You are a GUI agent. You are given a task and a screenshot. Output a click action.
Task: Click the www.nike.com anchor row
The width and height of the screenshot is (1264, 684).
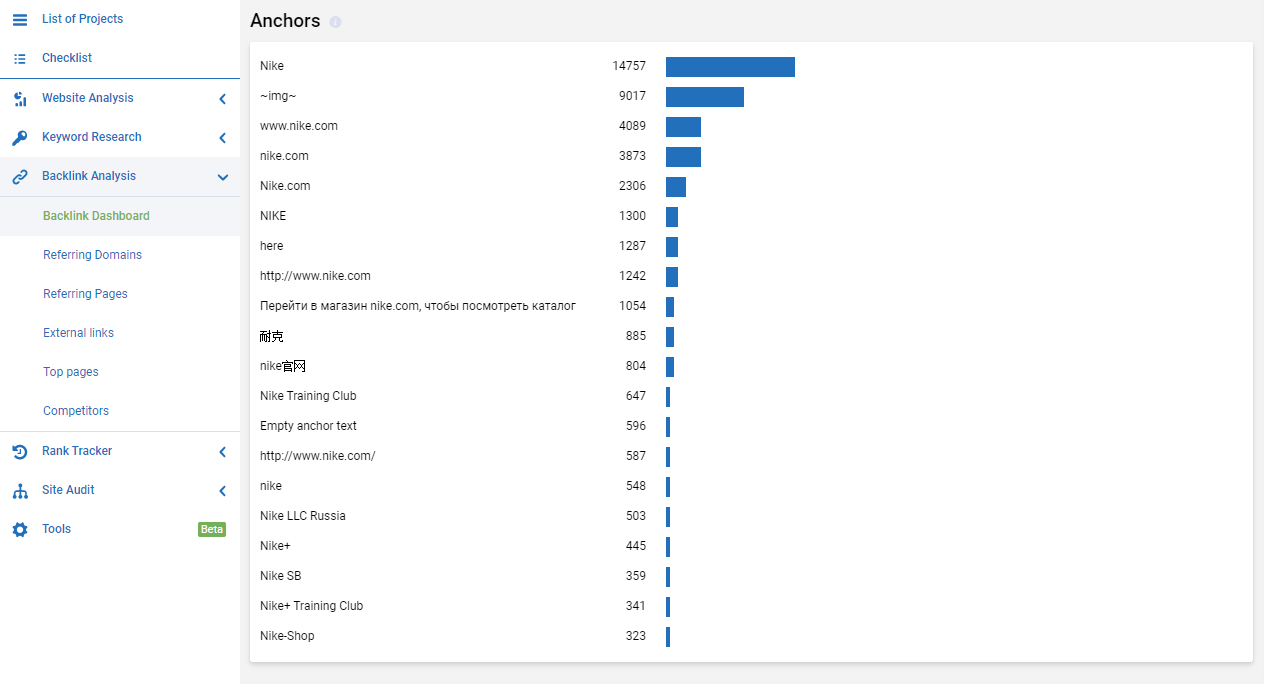click(751, 126)
